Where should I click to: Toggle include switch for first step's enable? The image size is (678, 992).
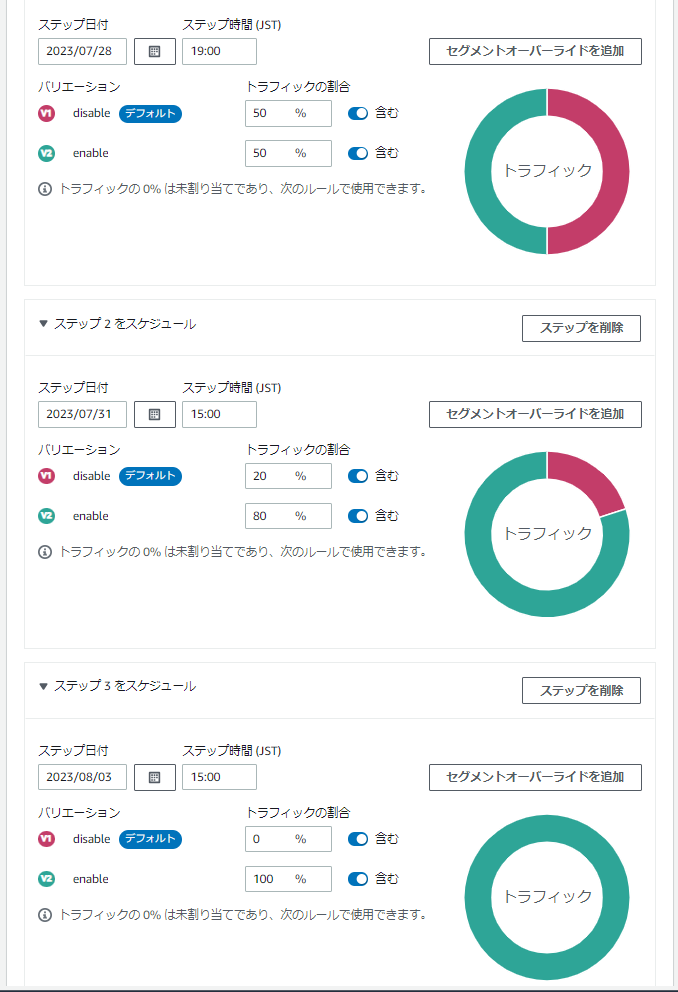click(358, 153)
